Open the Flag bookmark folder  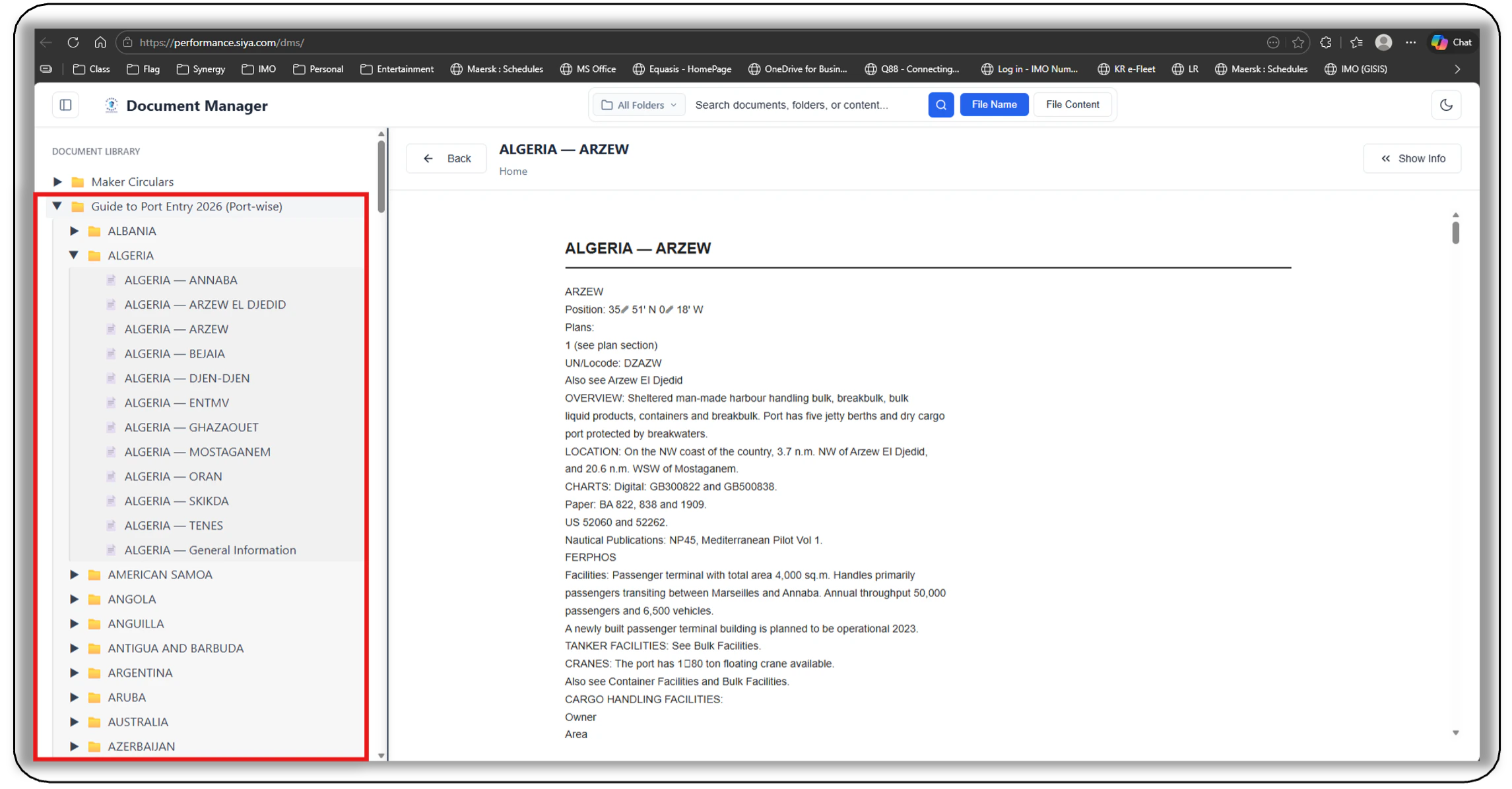pos(143,69)
